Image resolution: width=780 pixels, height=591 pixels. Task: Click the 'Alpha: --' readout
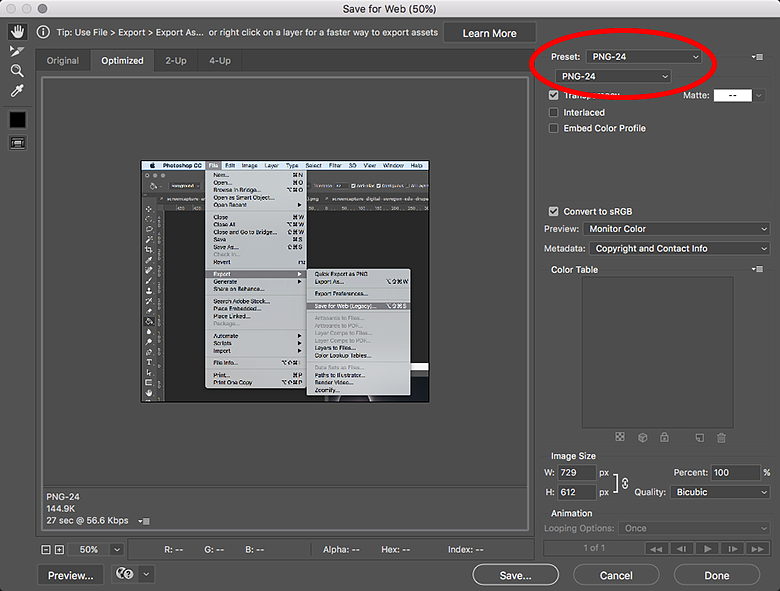(x=341, y=550)
